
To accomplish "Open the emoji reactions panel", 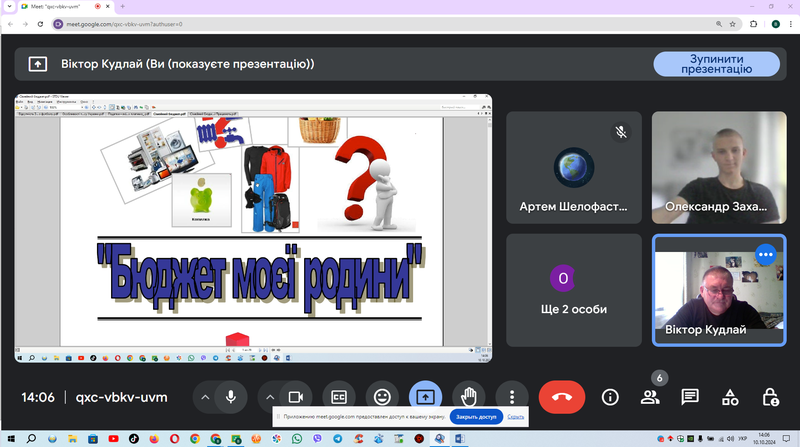I will [382, 397].
